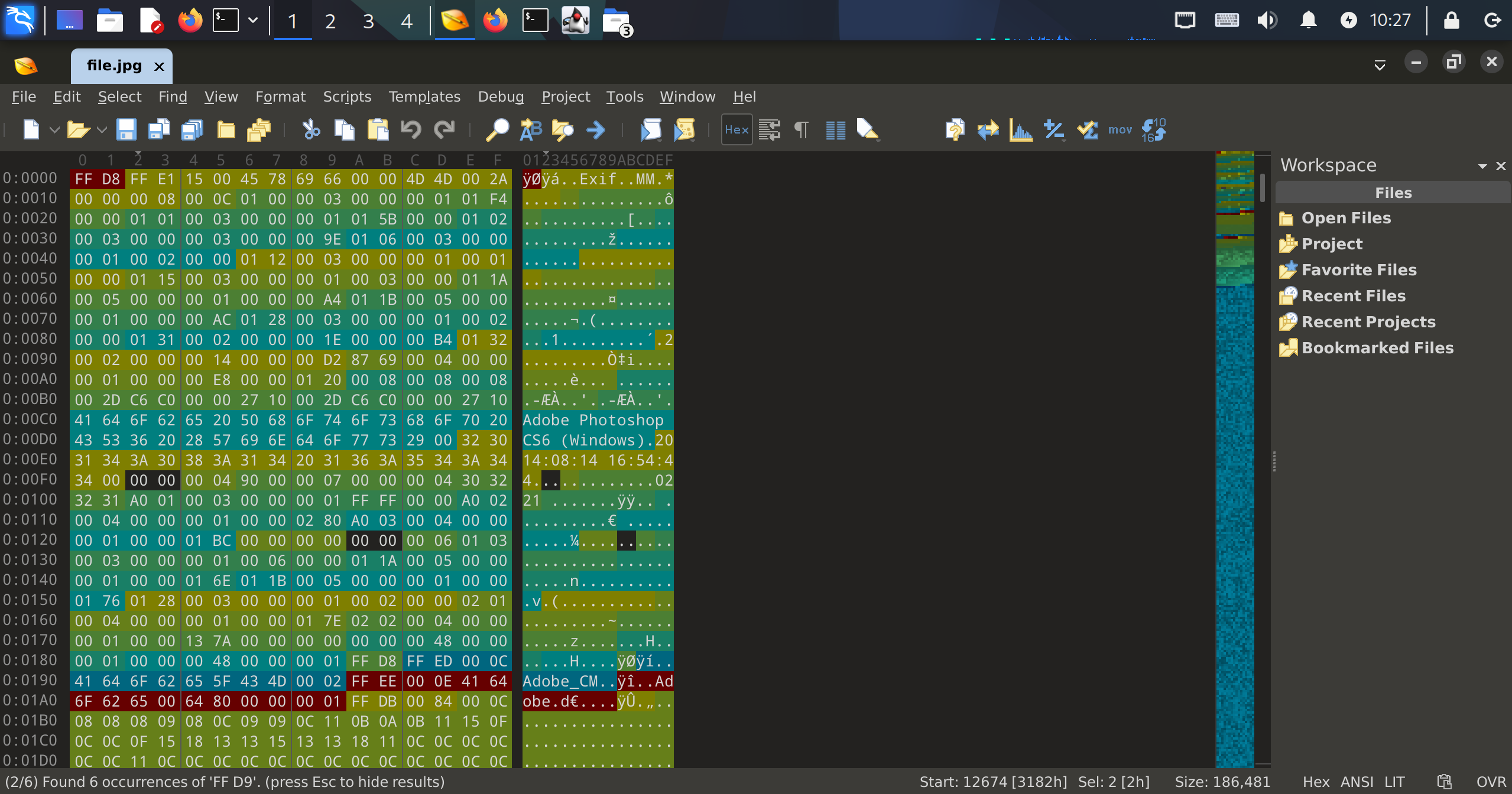Toggle show whitespace pilcrow button
The image size is (1512, 794).
coord(801,129)
